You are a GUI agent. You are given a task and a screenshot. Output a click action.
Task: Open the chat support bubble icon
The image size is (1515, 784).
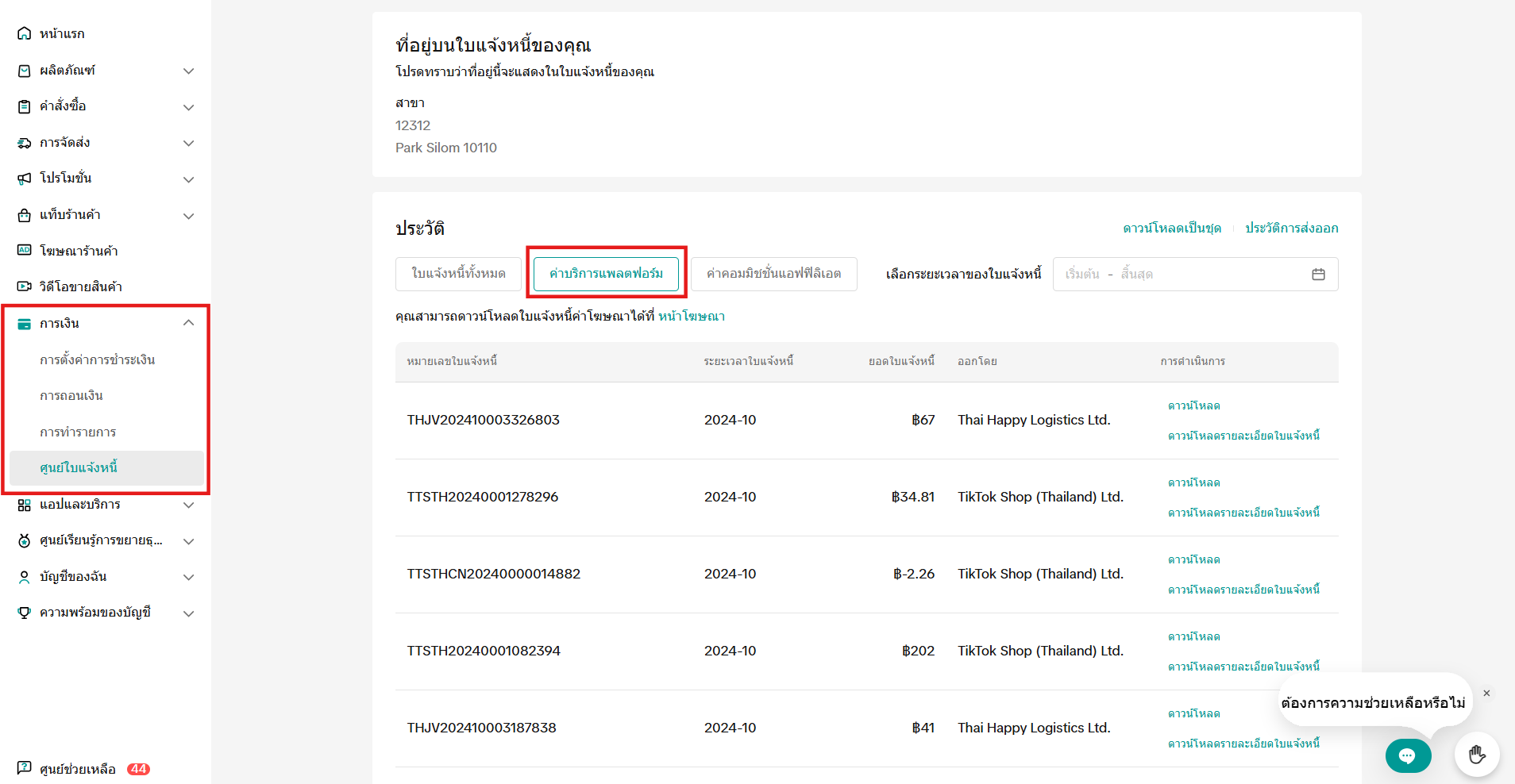click(1407, 755)
